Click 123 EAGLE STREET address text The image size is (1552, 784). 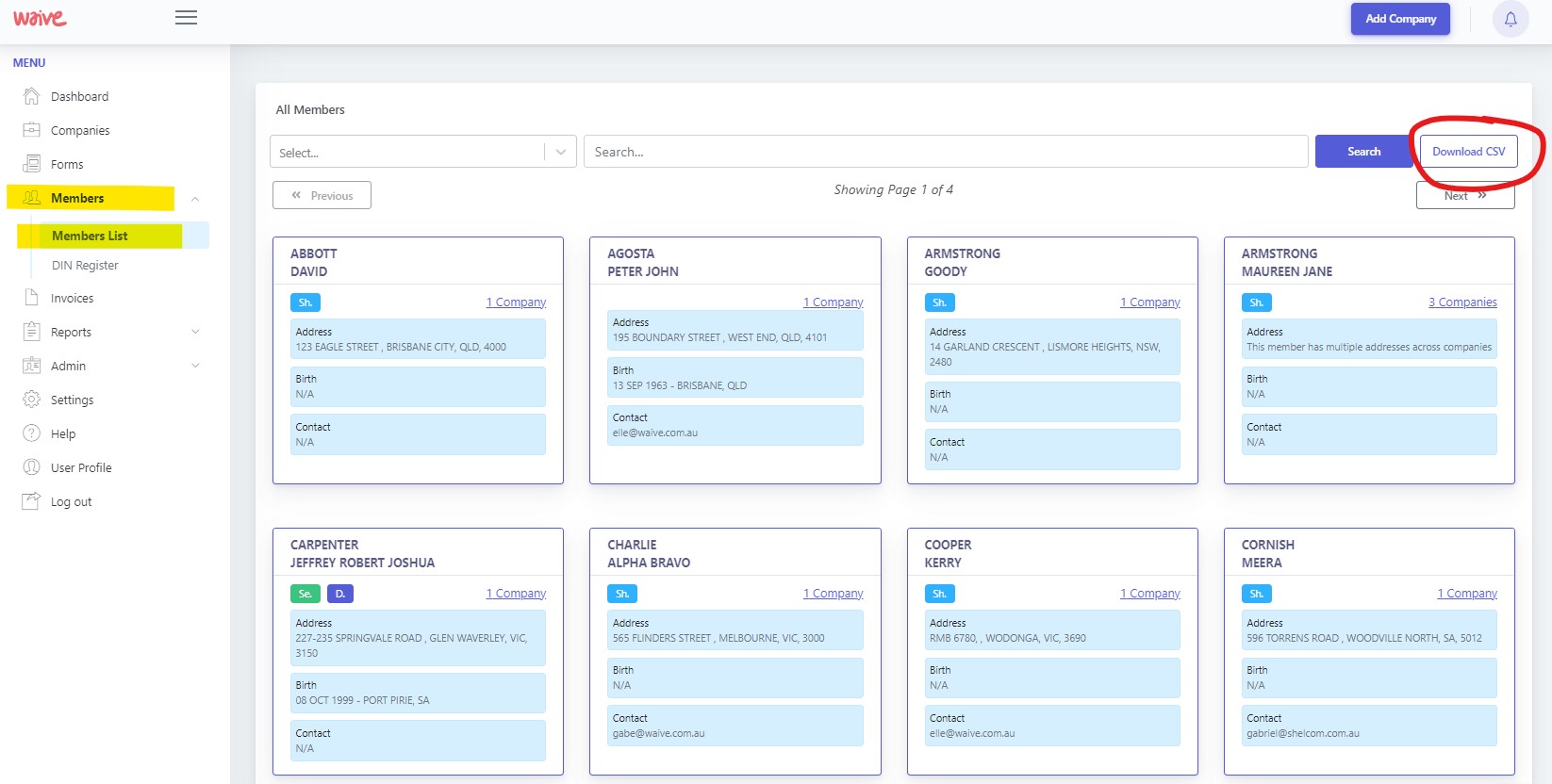pyautogui.click(x=401, y=347)
